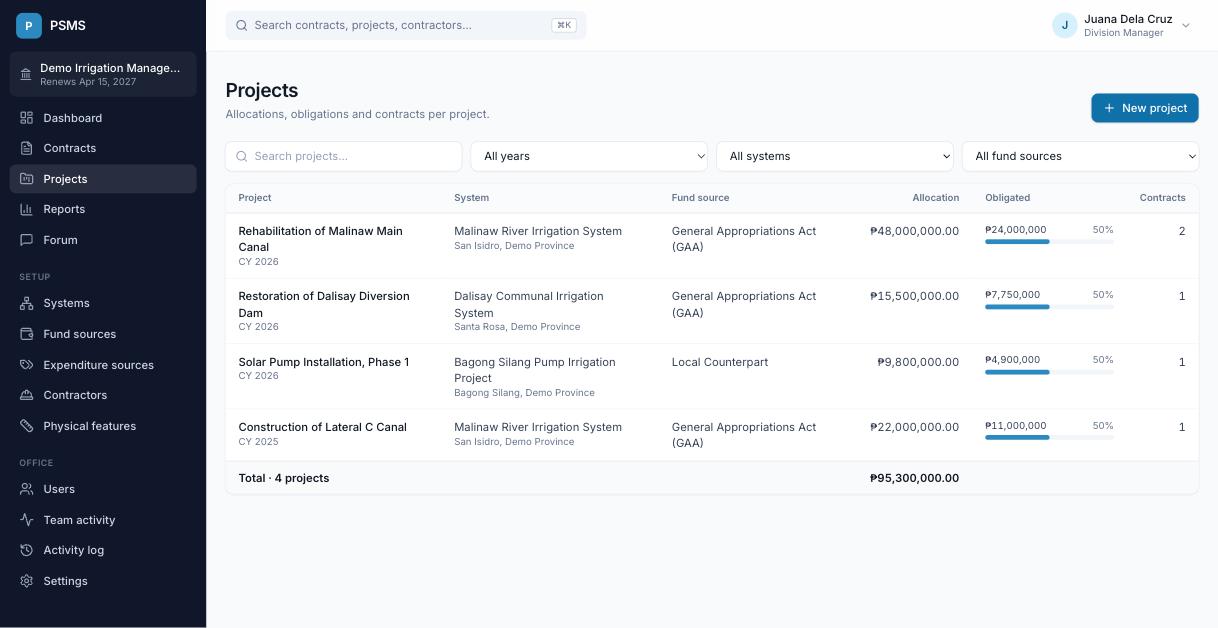Click the Contracts document icon

(27, 148)
